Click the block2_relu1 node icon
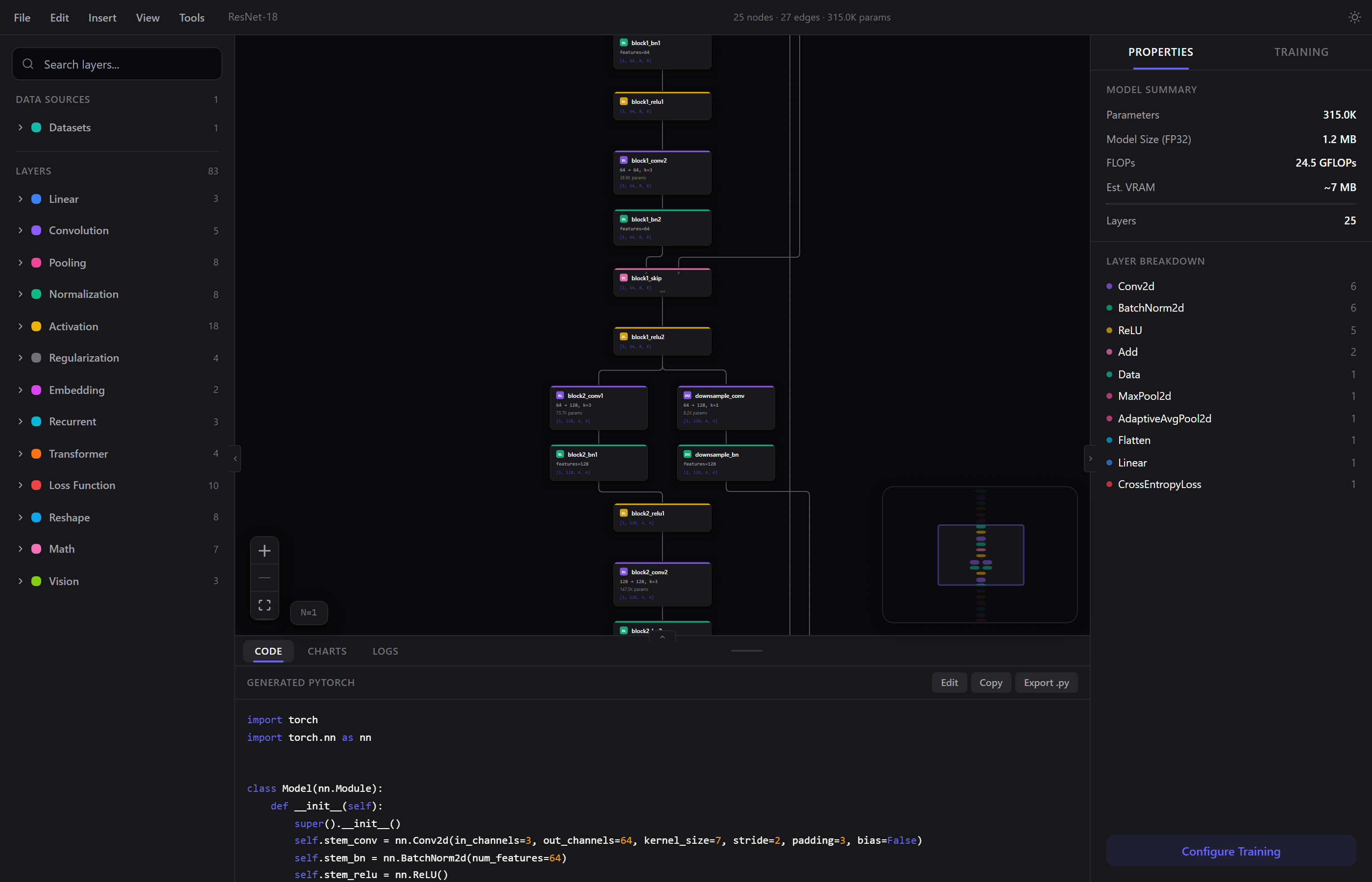Image resolution: width=1372 pixels, height=882 pixels. point(624,513)
